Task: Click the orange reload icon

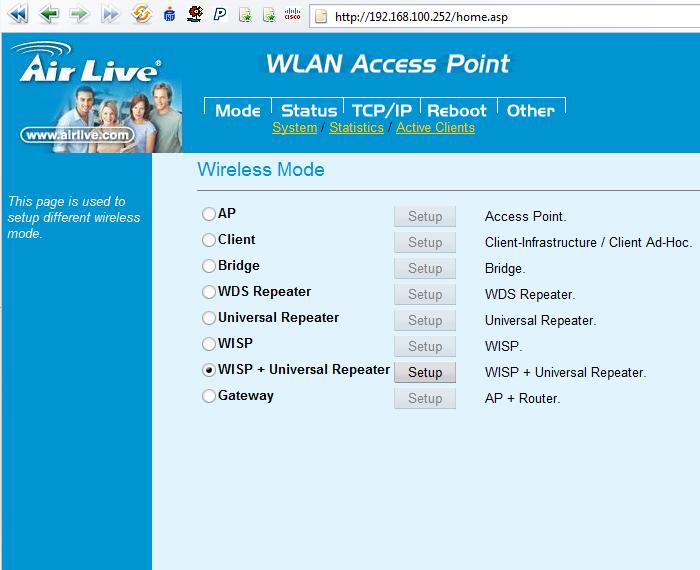Action: tap(142, 14)
